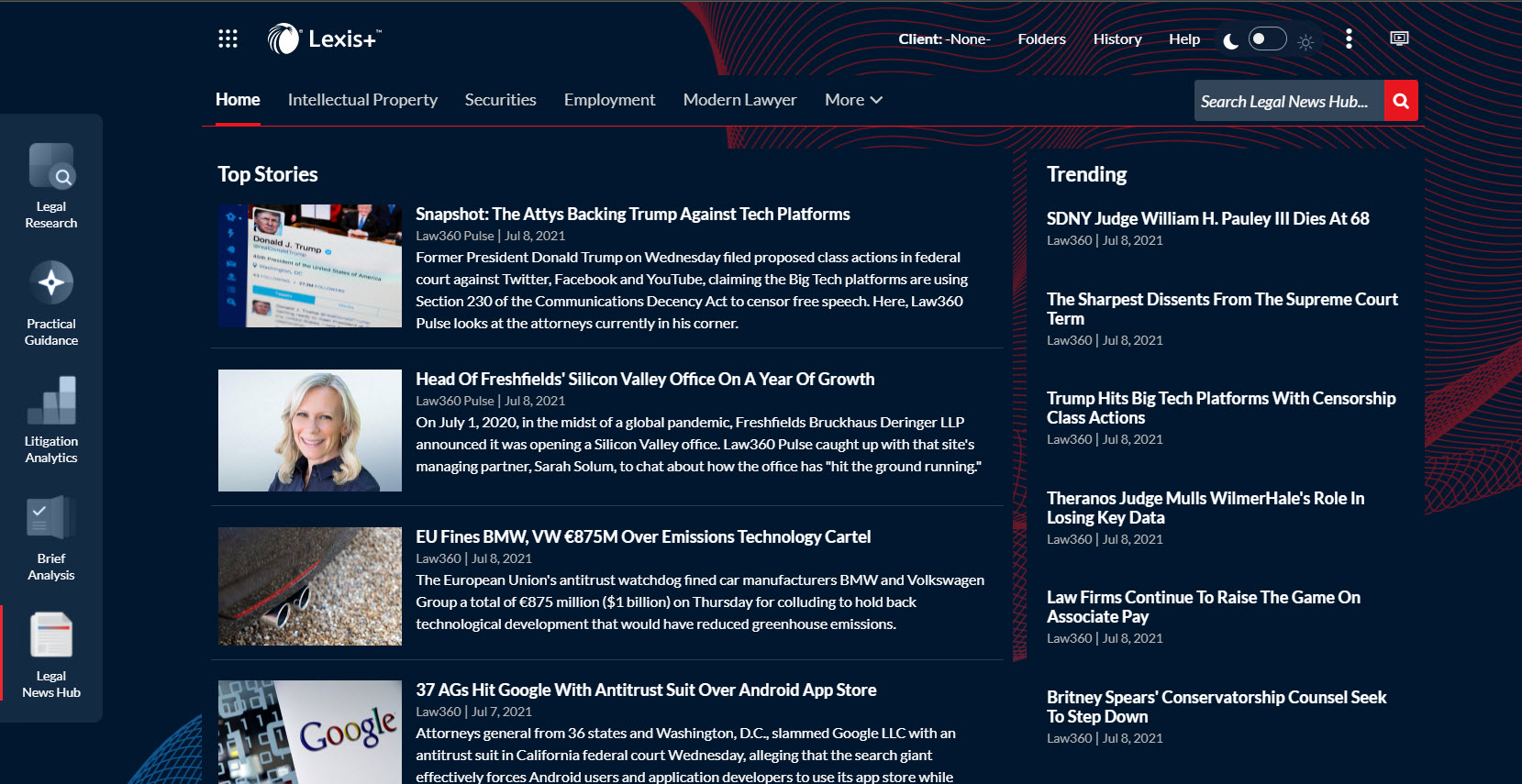This screenshot has width=1522, height=784.
Task: Click the screen feedback icon at top right
Action: click(x=1399, y=39)
